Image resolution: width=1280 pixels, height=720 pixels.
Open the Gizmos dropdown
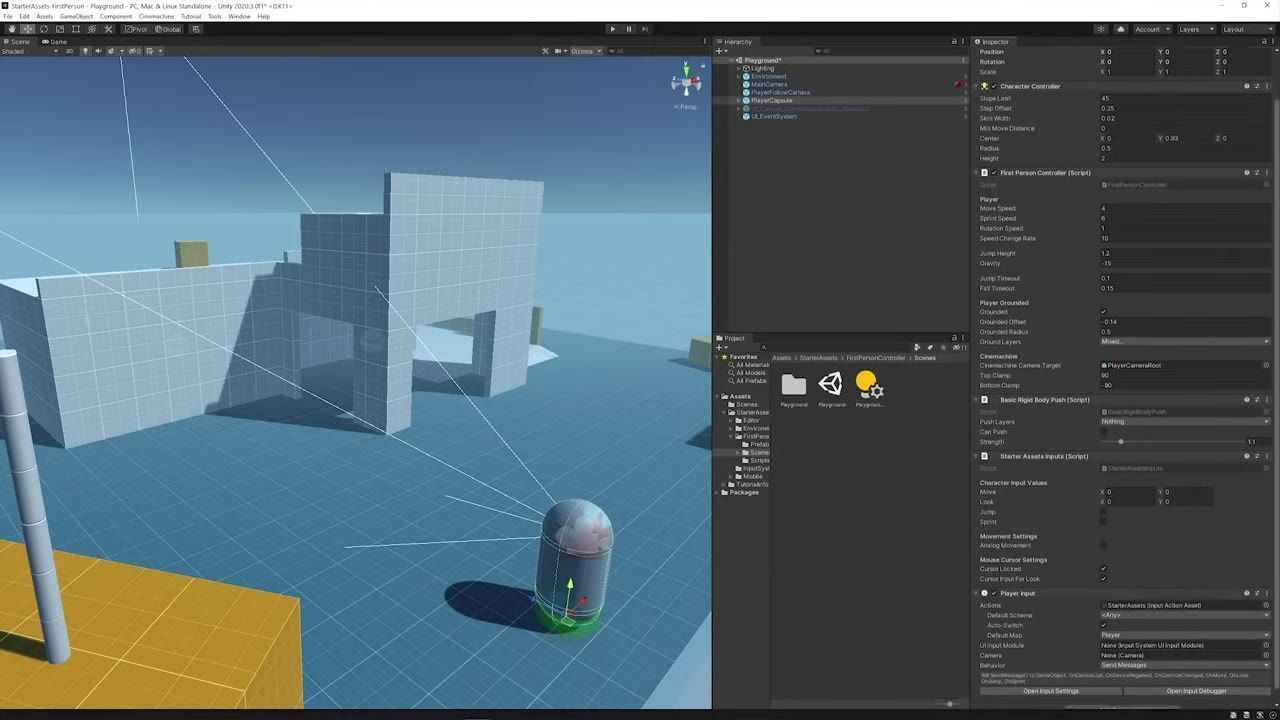click(584, 51)
